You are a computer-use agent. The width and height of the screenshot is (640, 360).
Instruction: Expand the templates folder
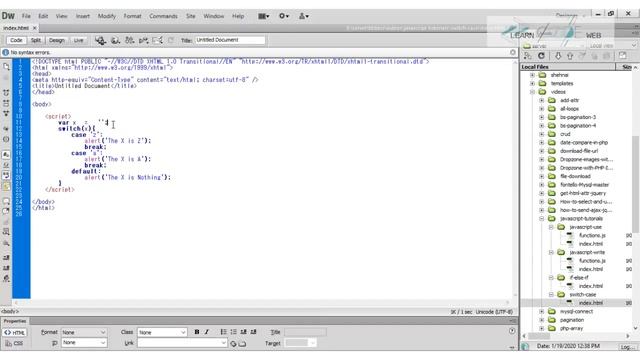[532, 83]
